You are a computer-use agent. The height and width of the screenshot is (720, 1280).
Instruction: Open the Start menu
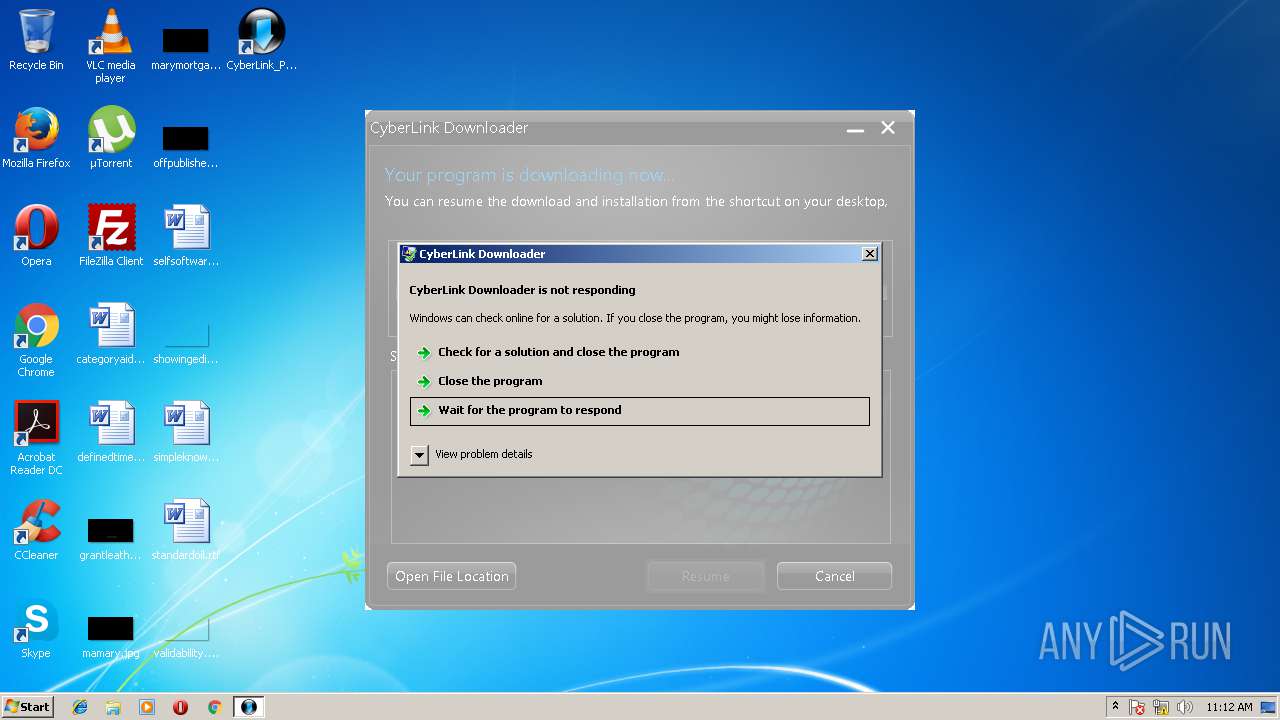28,707
